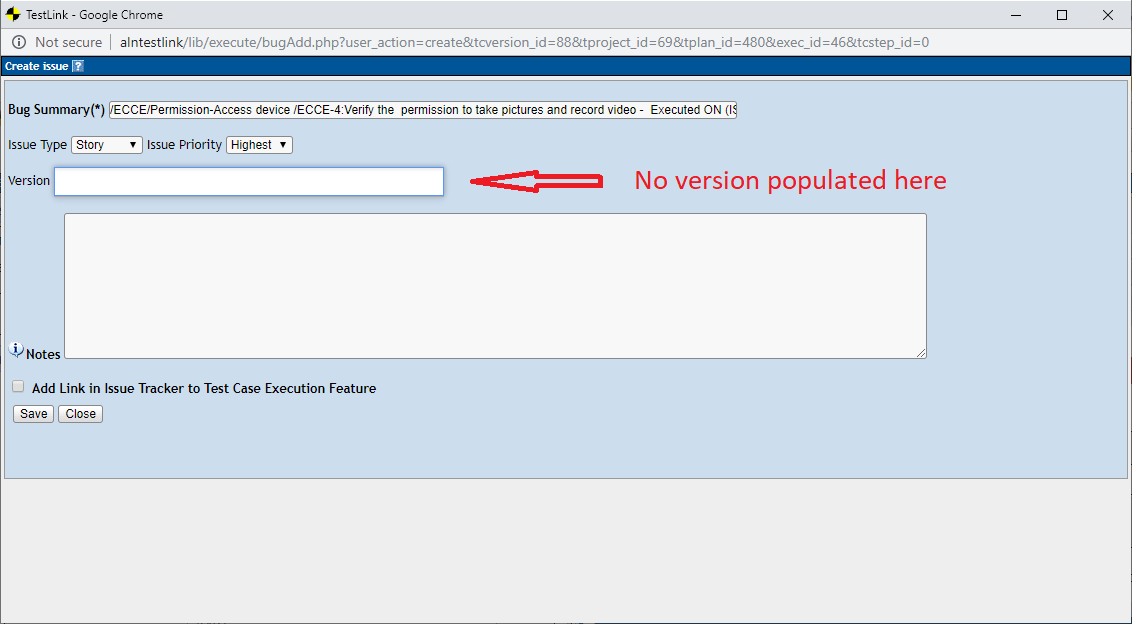Click the 'Version' label
The image size is (1132, 624).
tap(29, 181)
